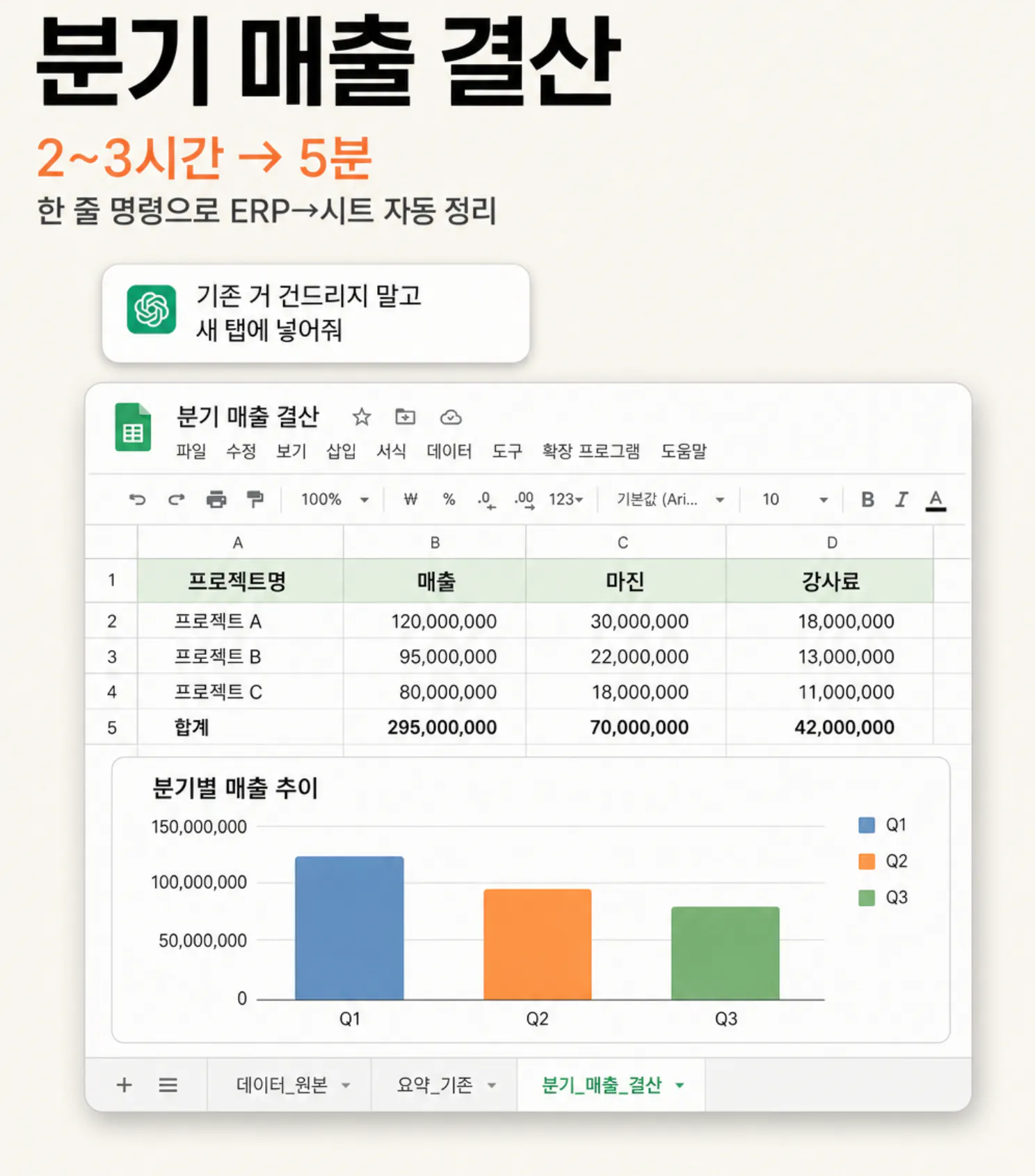Open the 확장 프로그램 menu
This screenshot has height=1176, width=1035.
(591, 451)
